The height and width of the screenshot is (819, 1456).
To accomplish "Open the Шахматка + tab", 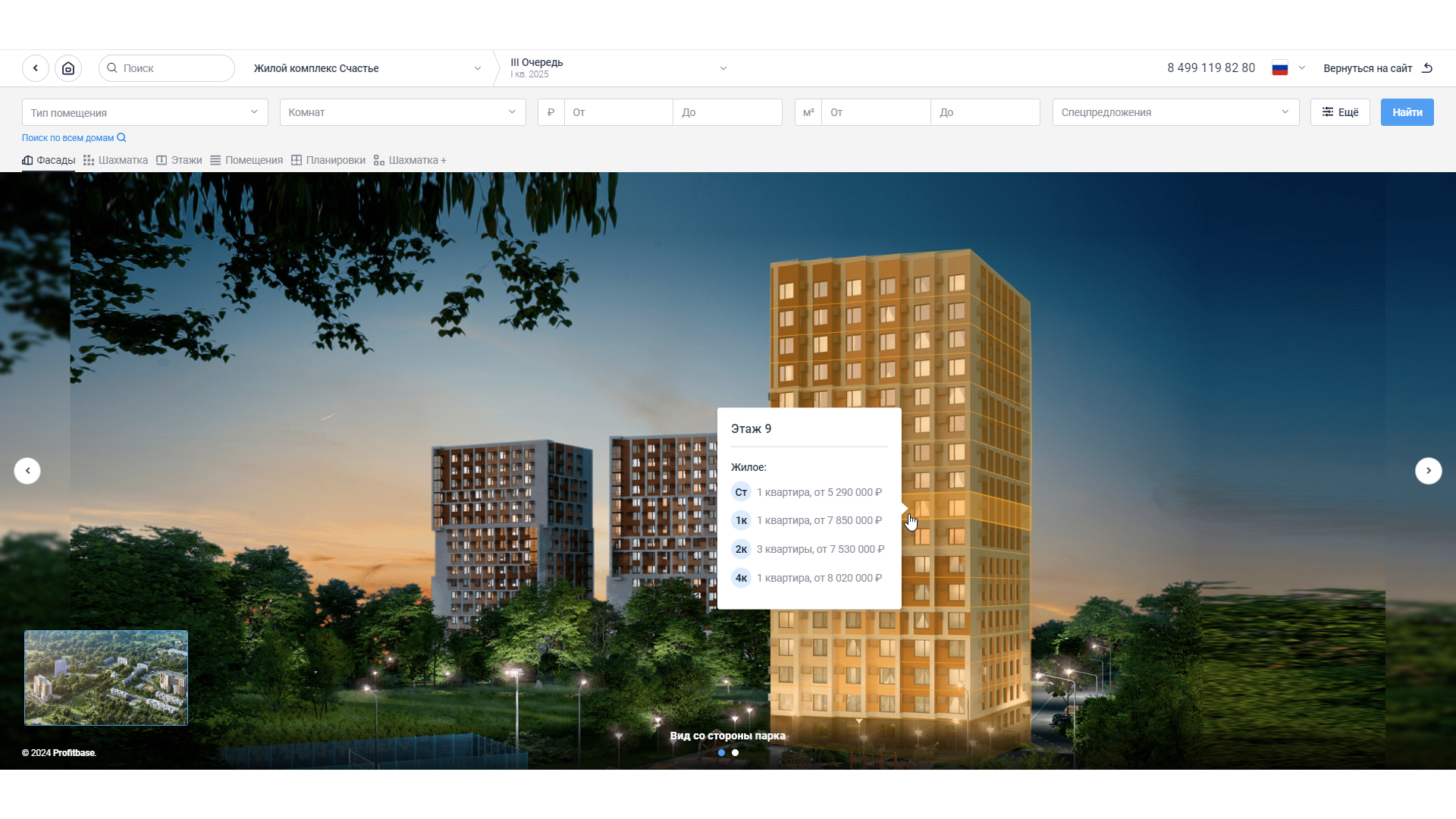I will pos(410,160).
